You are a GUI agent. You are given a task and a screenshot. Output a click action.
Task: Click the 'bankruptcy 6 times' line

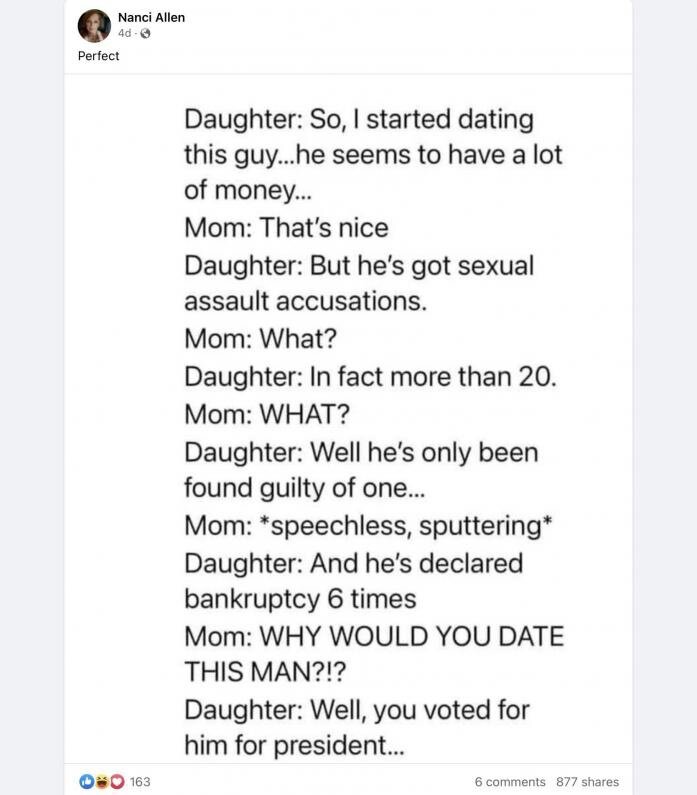pyautogui.click(x=300, y=599)
